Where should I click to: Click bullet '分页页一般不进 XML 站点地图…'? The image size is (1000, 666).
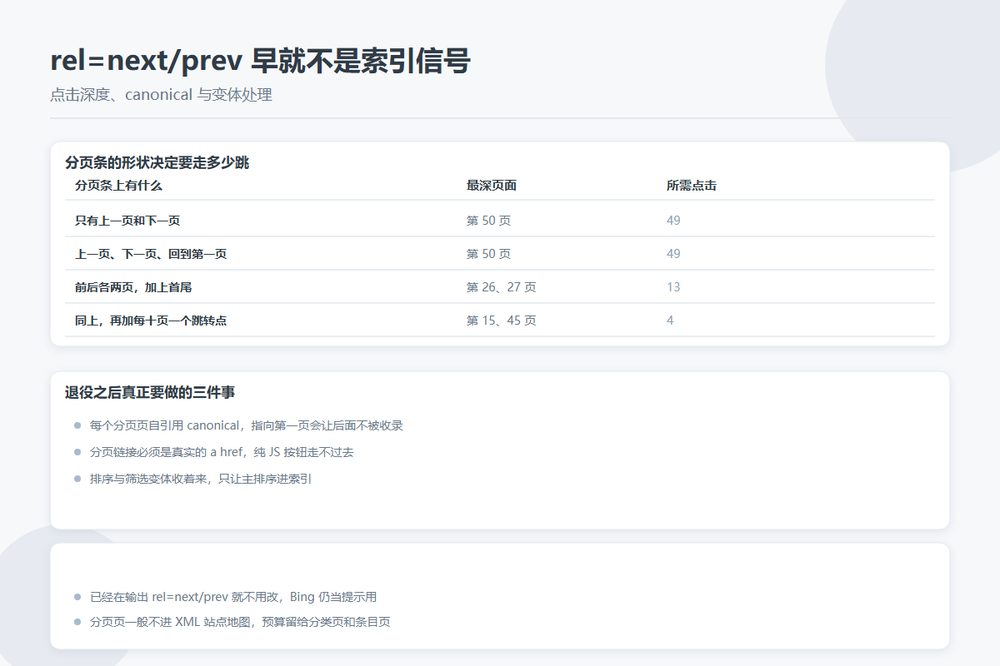tap(240, 622)
